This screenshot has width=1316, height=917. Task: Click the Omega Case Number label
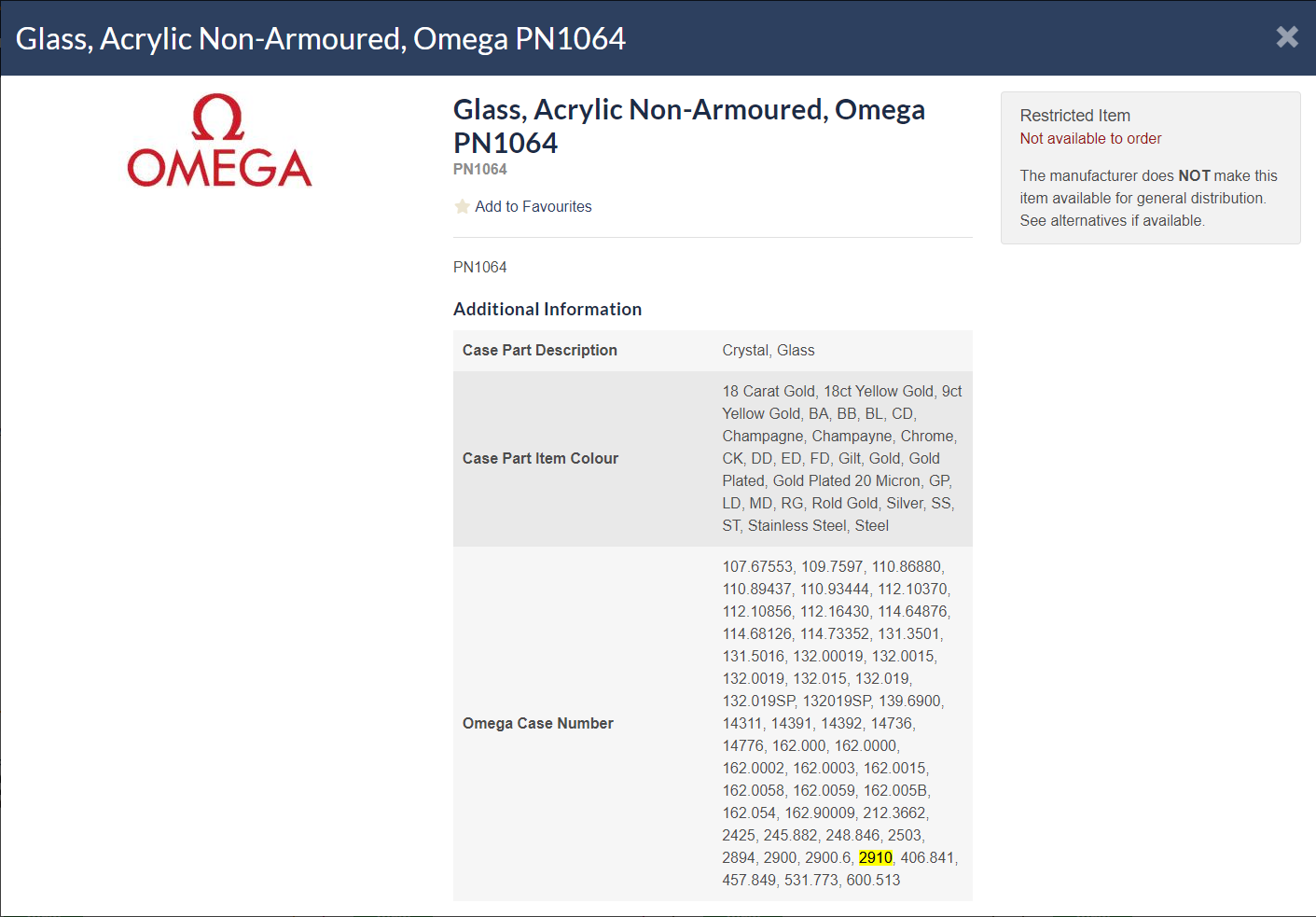pos(537,723)
